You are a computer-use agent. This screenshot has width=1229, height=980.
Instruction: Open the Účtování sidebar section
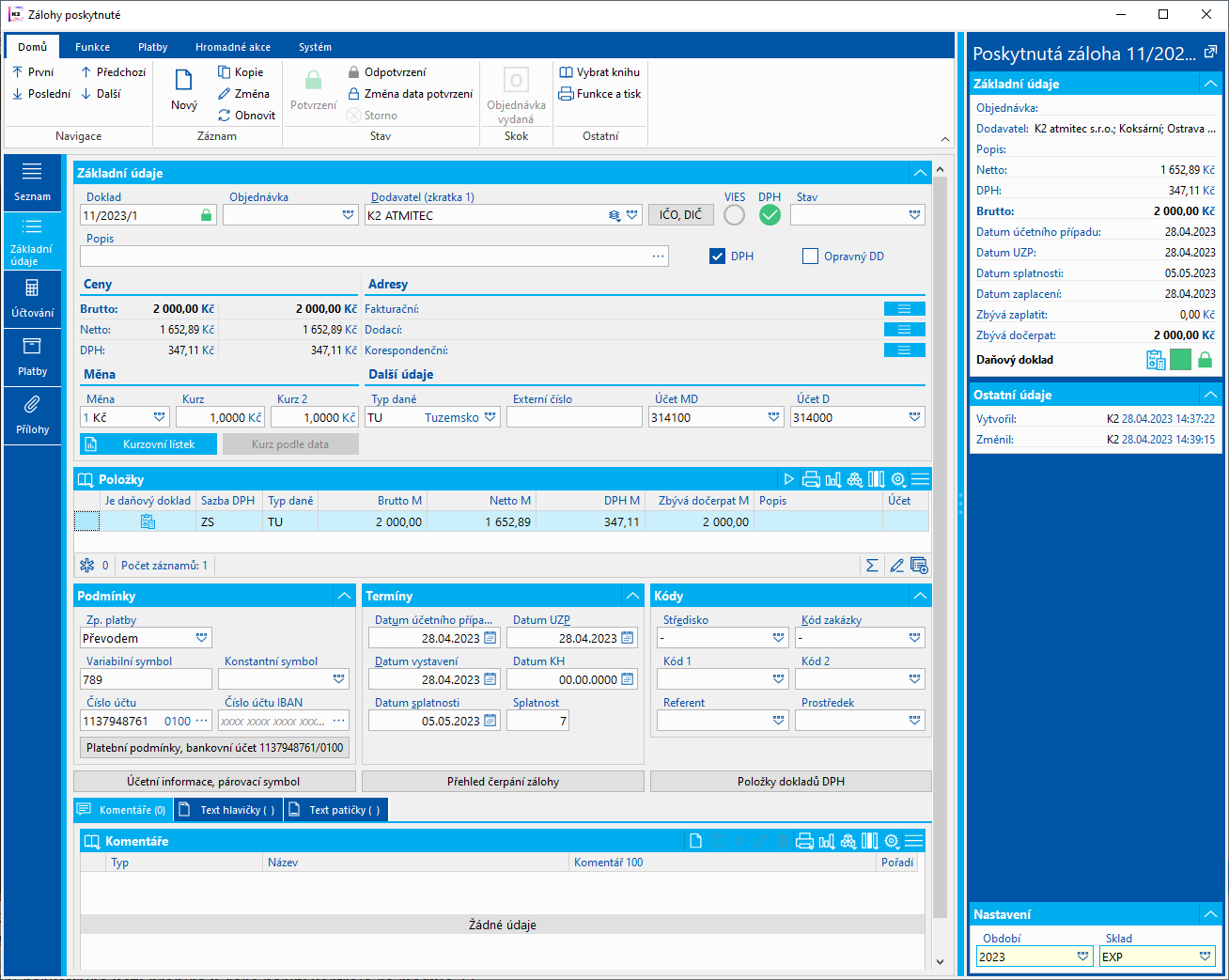coord(32,298)
